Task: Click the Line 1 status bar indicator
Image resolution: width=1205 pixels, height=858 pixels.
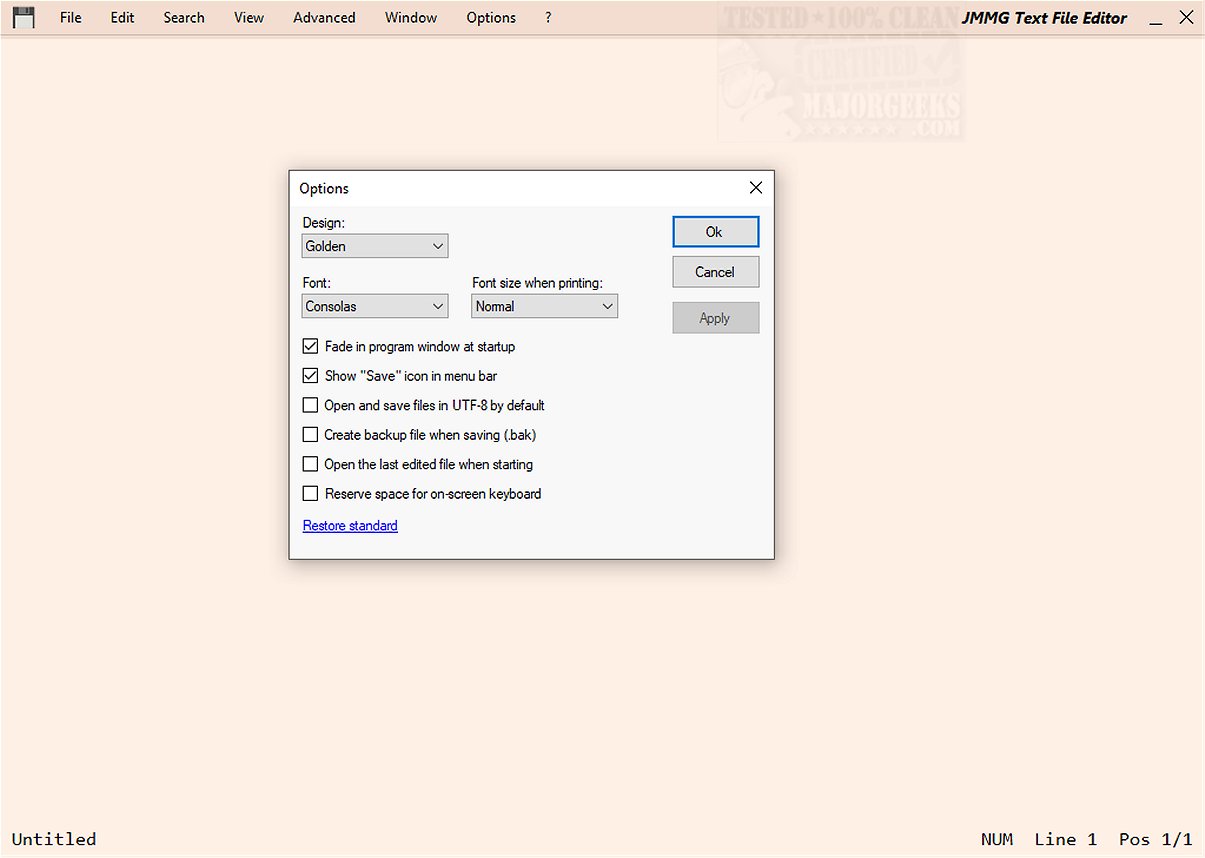Action: (1065, 839)
